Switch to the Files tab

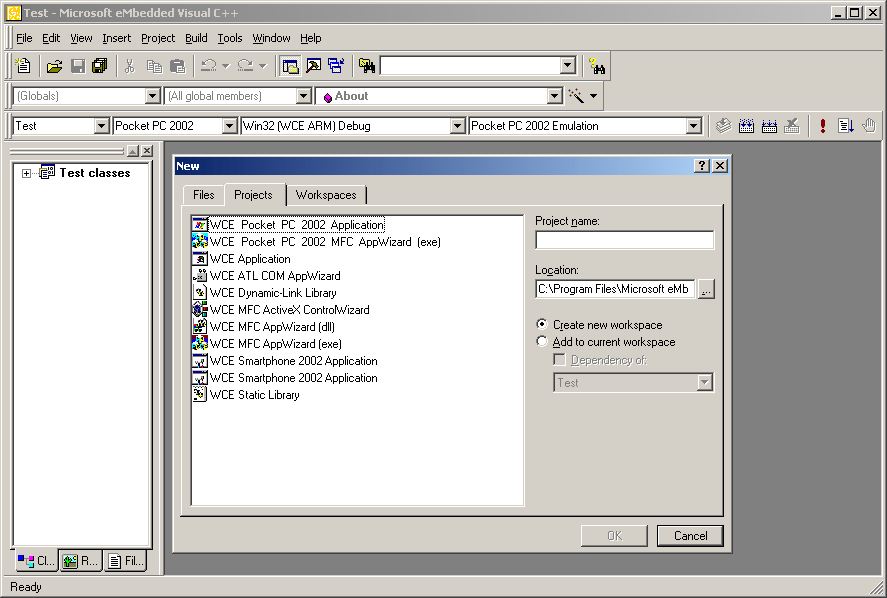(204, 195)
